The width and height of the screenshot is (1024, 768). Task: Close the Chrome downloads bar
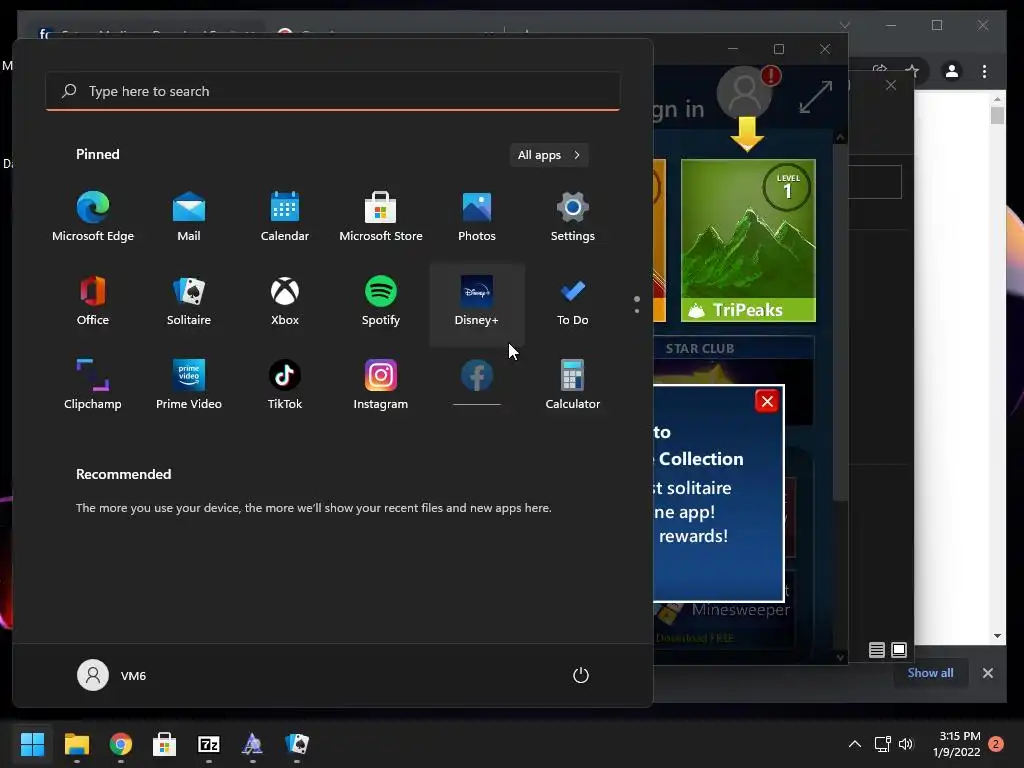pos(988,673)
